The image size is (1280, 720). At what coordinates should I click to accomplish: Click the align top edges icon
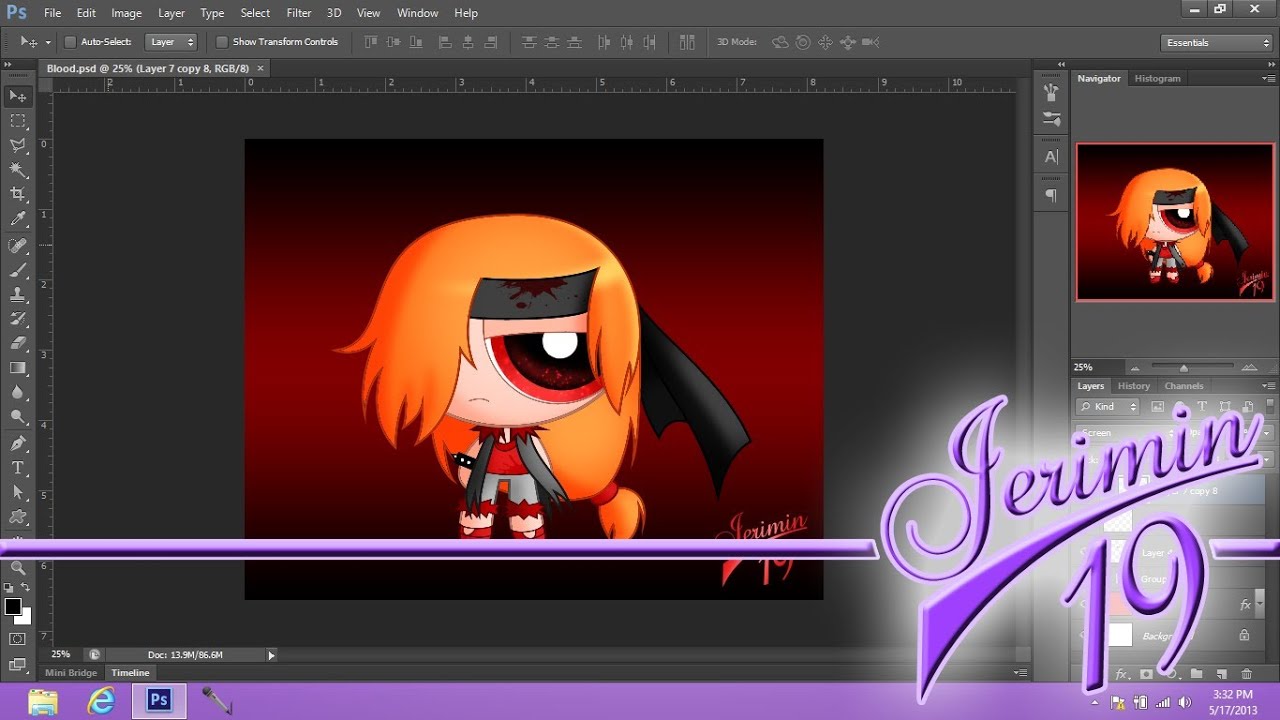coord(372,42)
